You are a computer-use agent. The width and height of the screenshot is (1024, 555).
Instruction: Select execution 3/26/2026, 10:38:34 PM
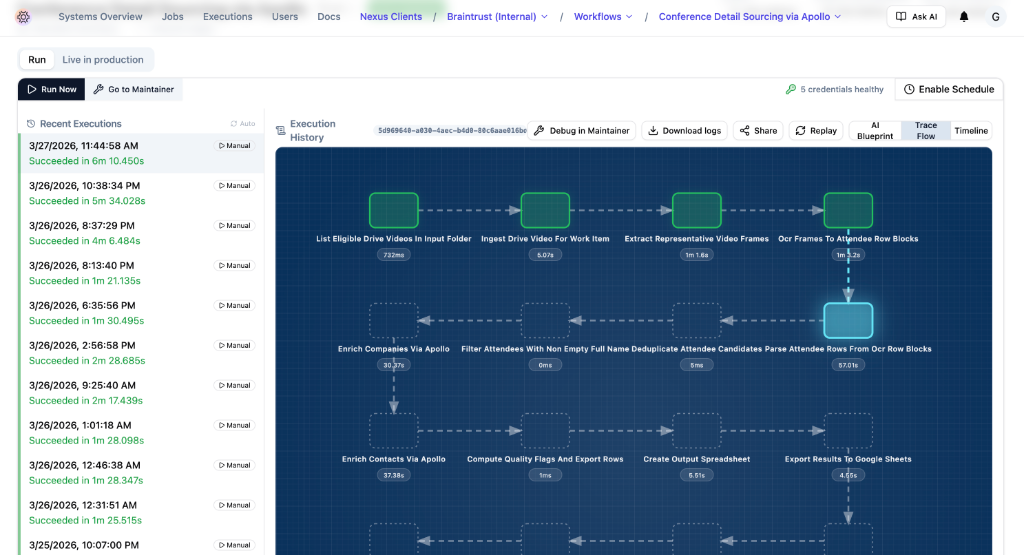click(142, 193)
